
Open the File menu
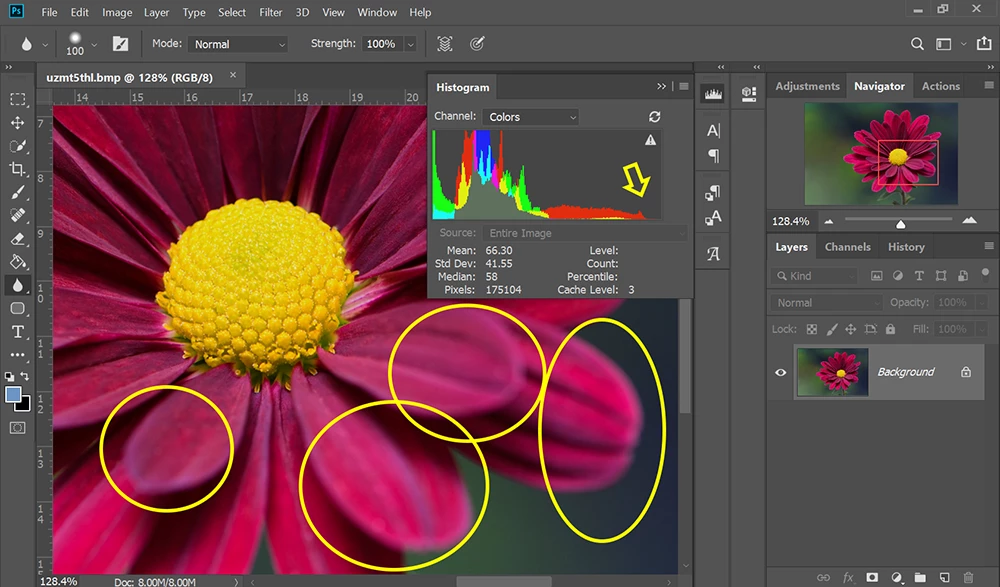point(49,12)
